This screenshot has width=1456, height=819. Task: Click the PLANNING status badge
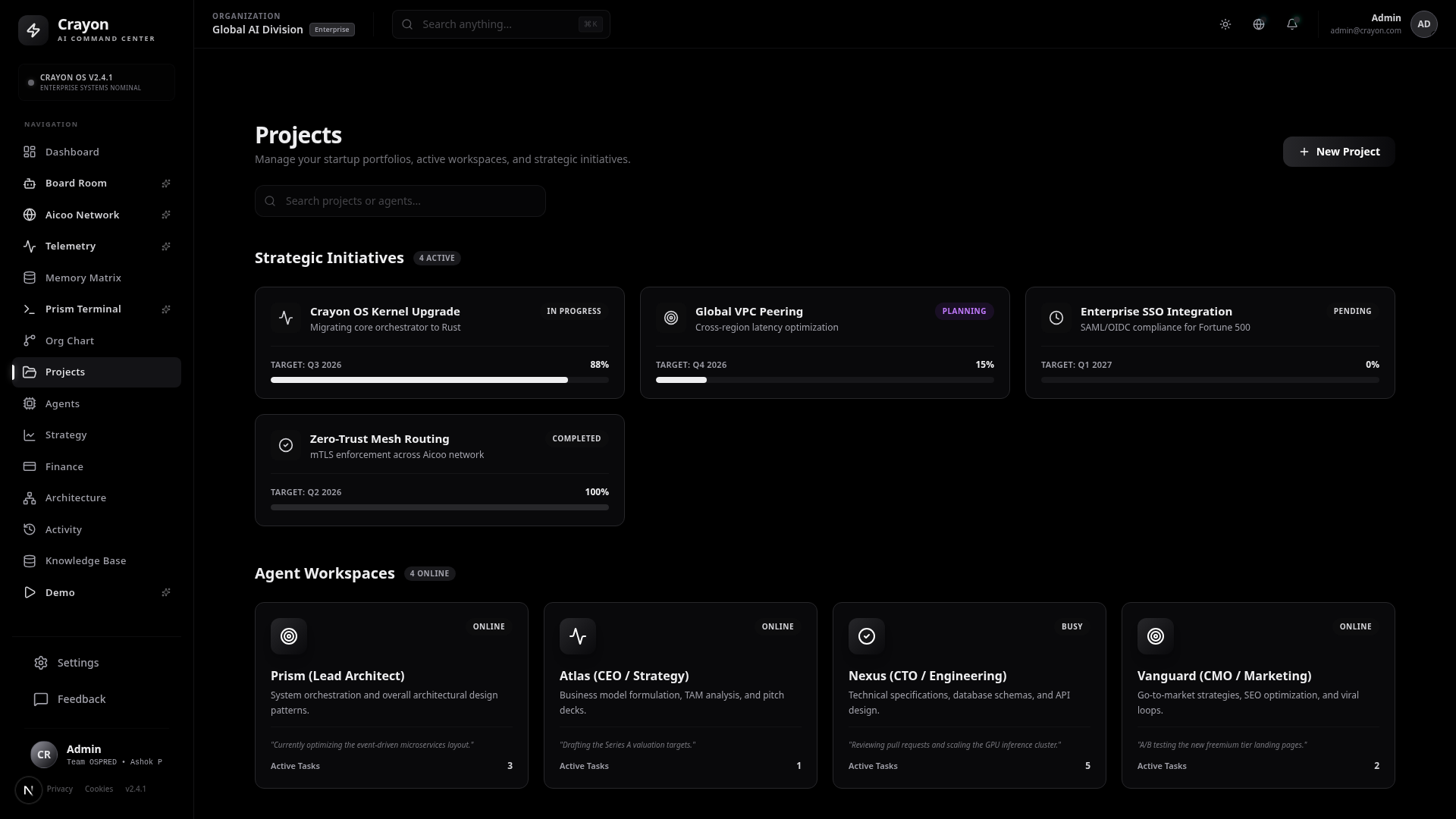965,311
